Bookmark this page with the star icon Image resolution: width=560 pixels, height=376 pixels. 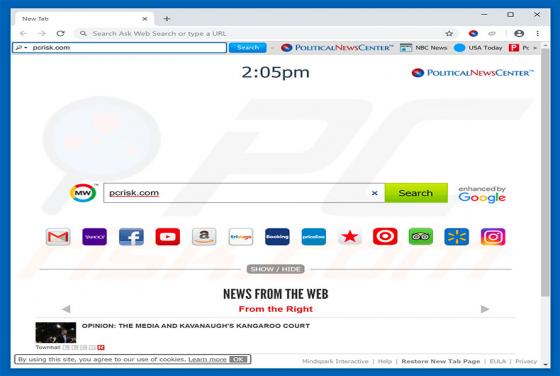pos(449,34)
